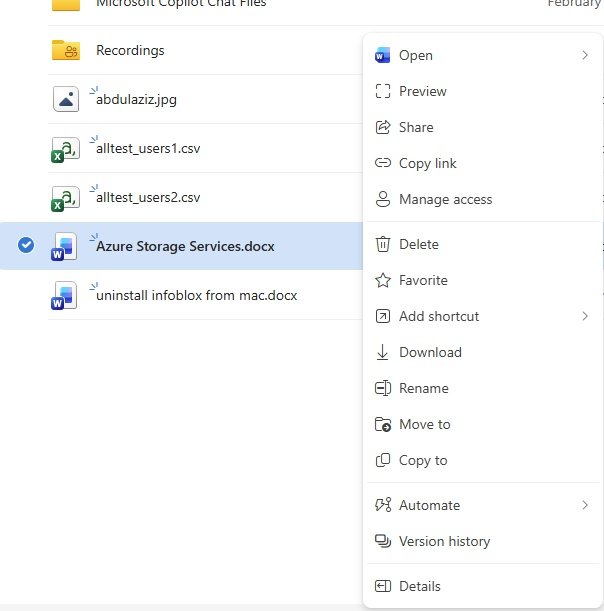This screenshot has height=611, width=604.
Task: Choose Preview from the context menu
Action: [x=482, y=91]
